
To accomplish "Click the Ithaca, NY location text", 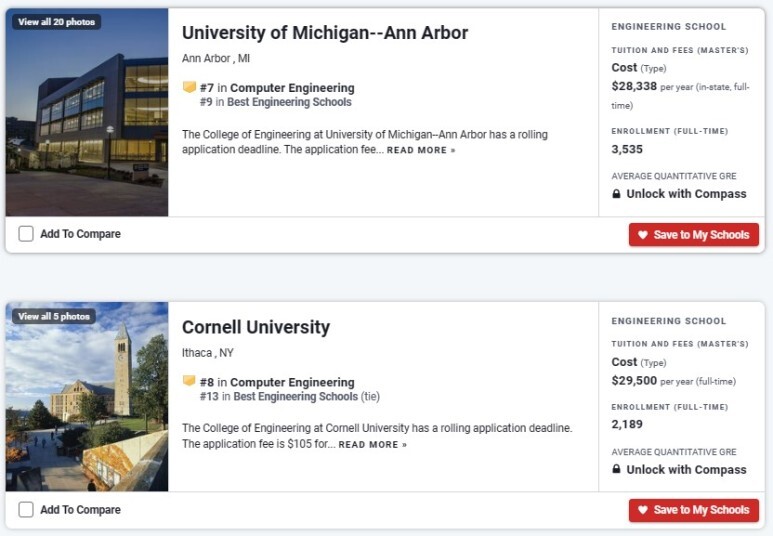I will (208, 353).
